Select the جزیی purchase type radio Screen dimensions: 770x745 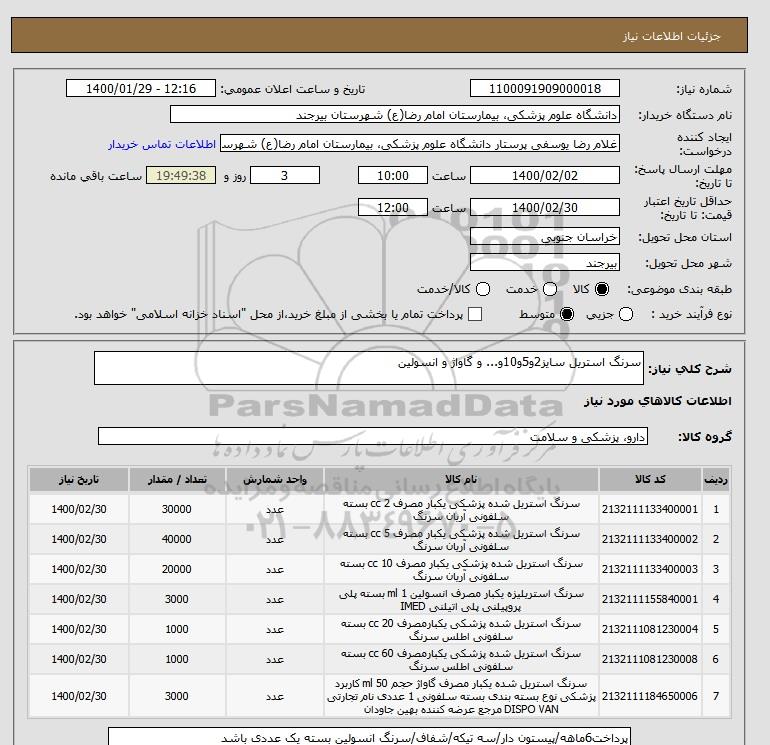[x=626, y=314]
